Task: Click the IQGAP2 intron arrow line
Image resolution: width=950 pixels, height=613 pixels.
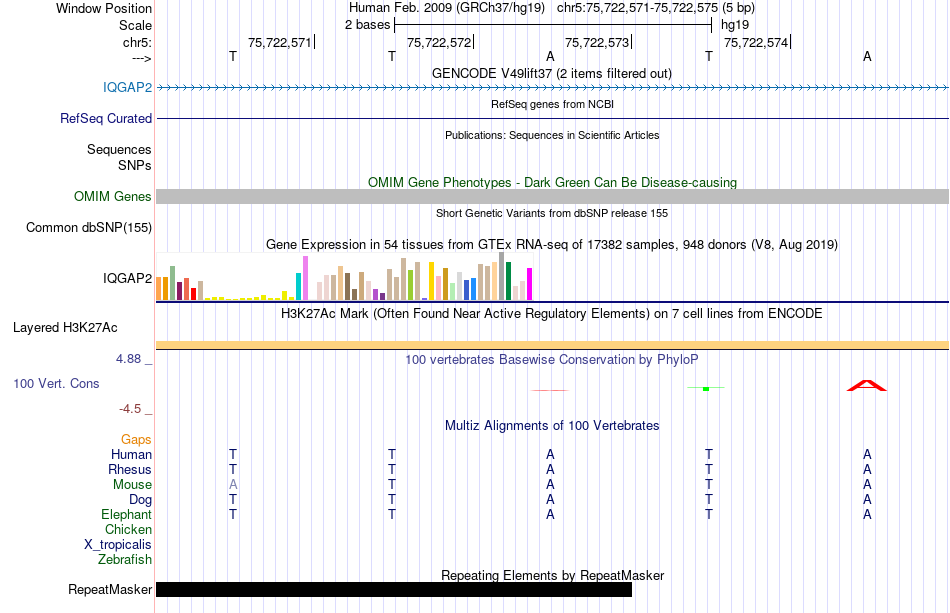Action: pyautogui.click(x=552, y=88)
